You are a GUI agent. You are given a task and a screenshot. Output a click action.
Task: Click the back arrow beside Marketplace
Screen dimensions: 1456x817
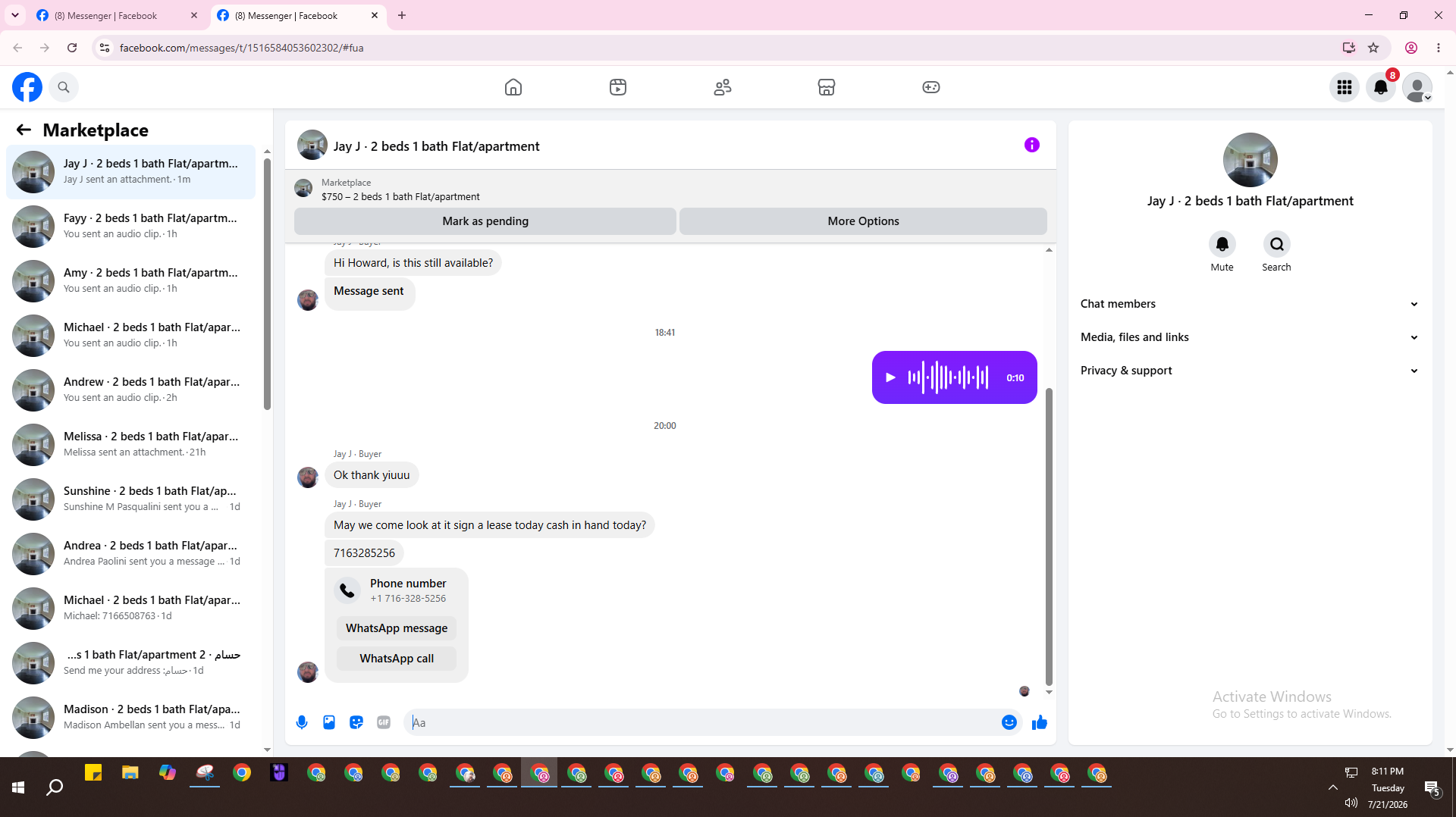[x=24, y=130]
